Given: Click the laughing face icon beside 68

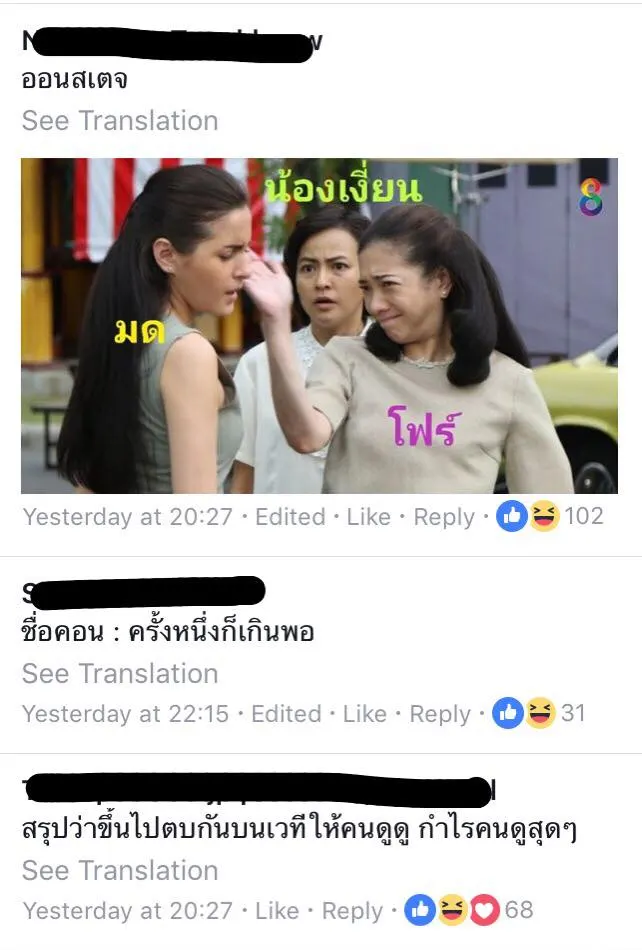Looking at the screenshot, I should click(x=452, y=910).
